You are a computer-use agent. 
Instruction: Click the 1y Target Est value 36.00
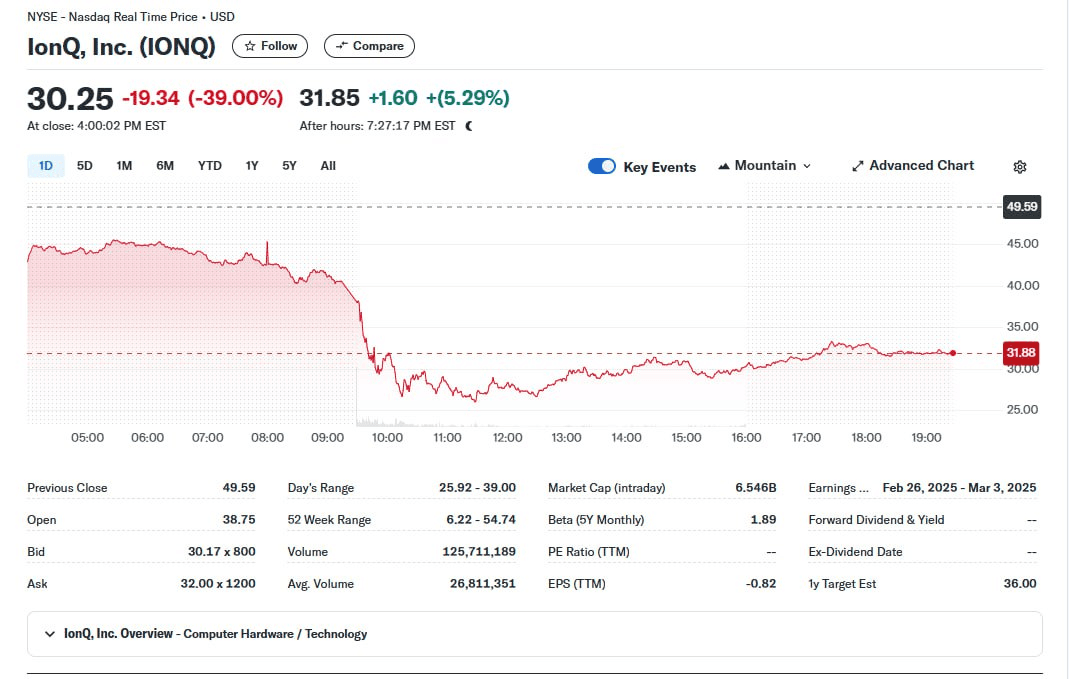pyautogui.click(x=1019, y=584)
